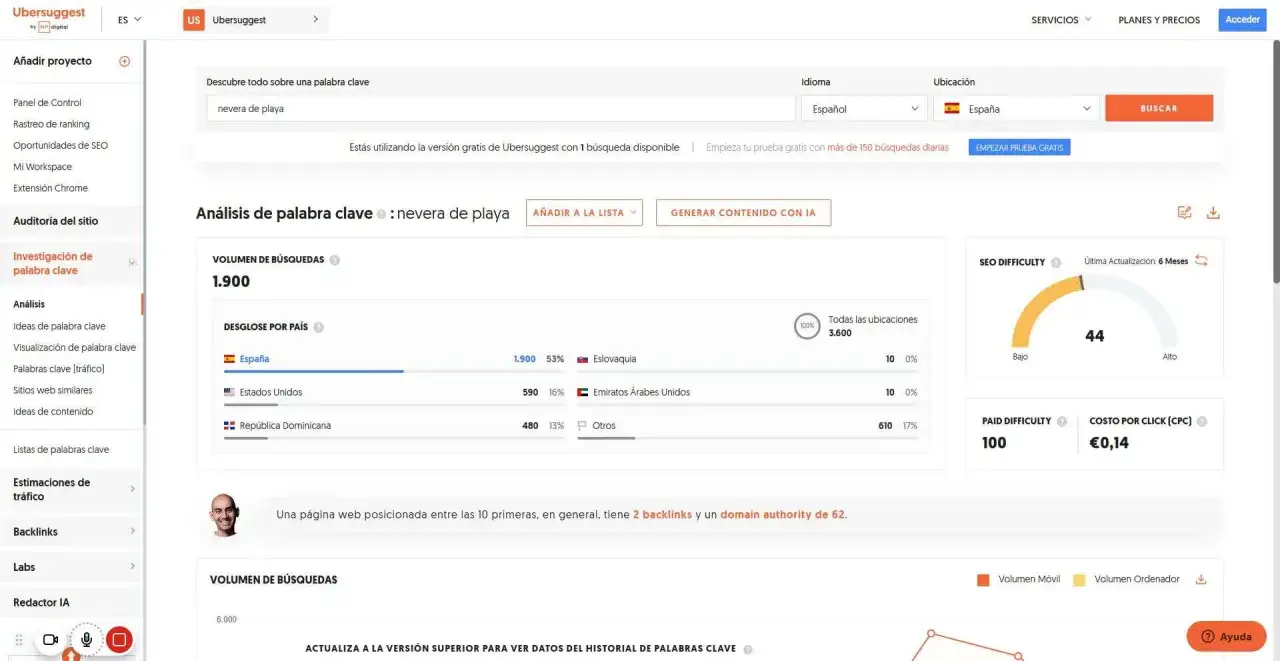
Task: Click the red stop recording button
Action: [119, 639]
